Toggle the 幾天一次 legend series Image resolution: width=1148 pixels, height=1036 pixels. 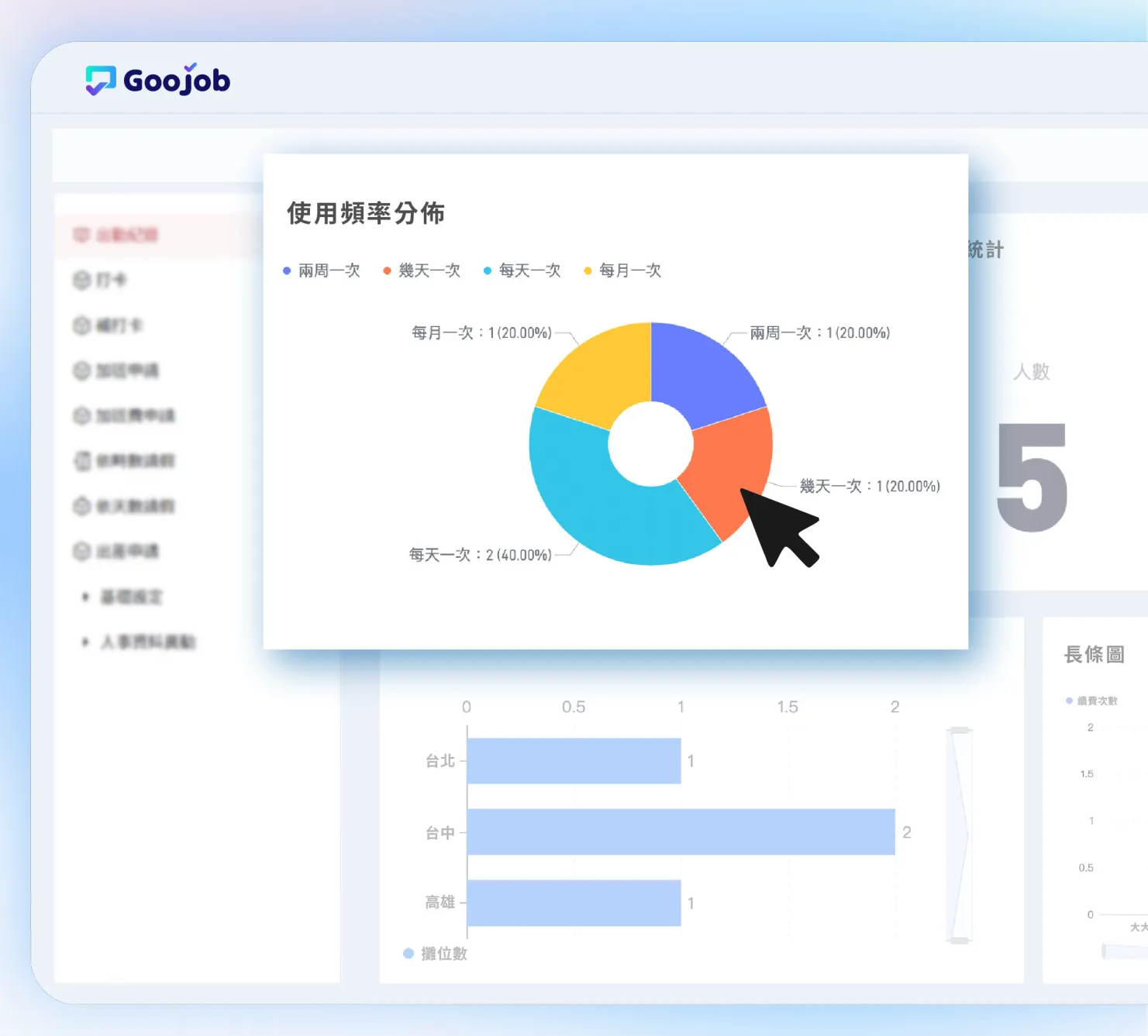point(422,270)
